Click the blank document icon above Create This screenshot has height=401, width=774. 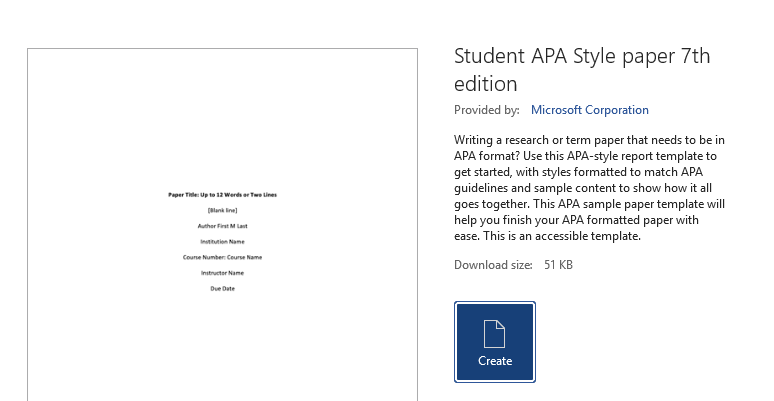point(495,333)
